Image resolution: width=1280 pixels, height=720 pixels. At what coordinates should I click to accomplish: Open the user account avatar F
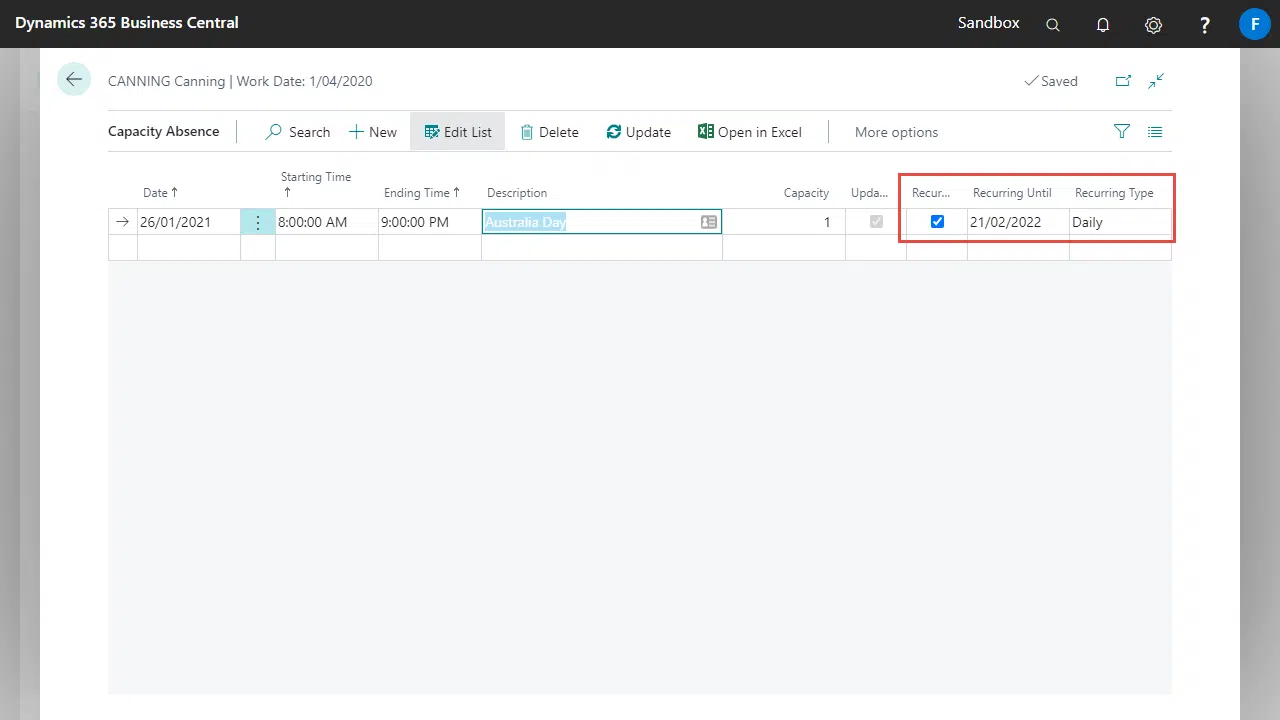[1254, 24]
